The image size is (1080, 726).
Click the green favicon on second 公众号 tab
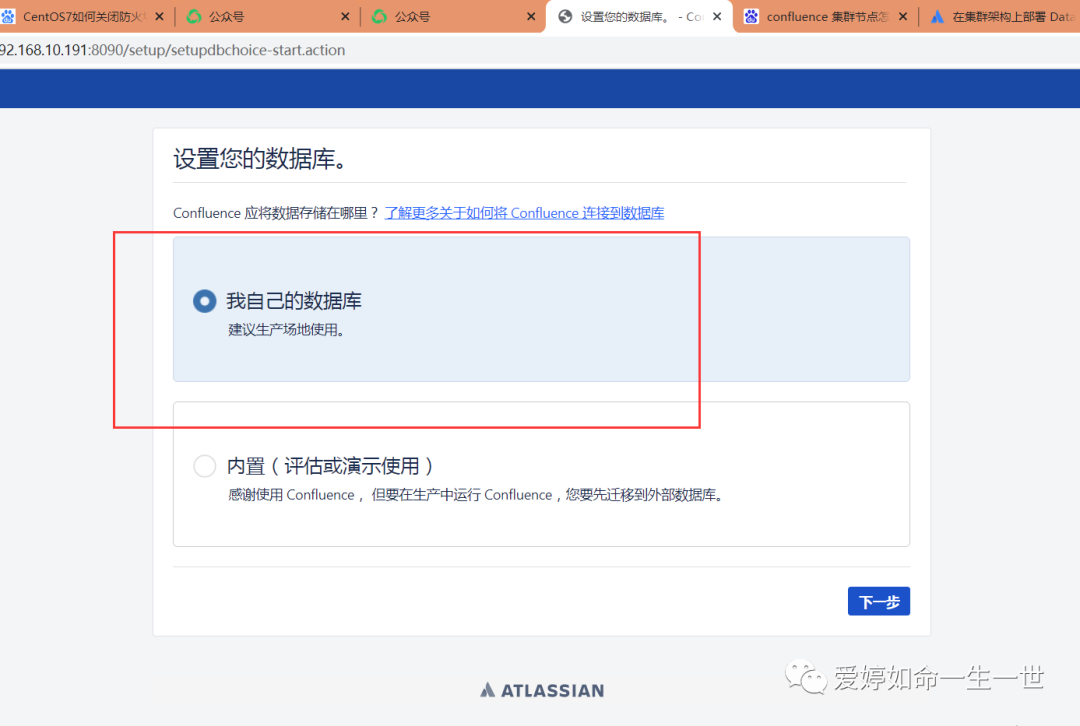[380, 17]
